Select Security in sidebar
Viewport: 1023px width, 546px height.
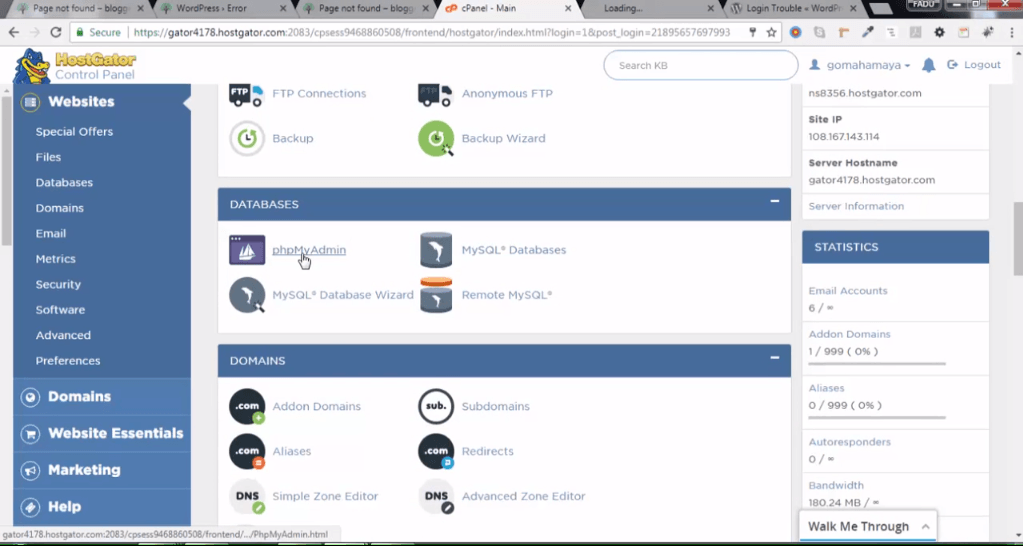pos(58,284)
